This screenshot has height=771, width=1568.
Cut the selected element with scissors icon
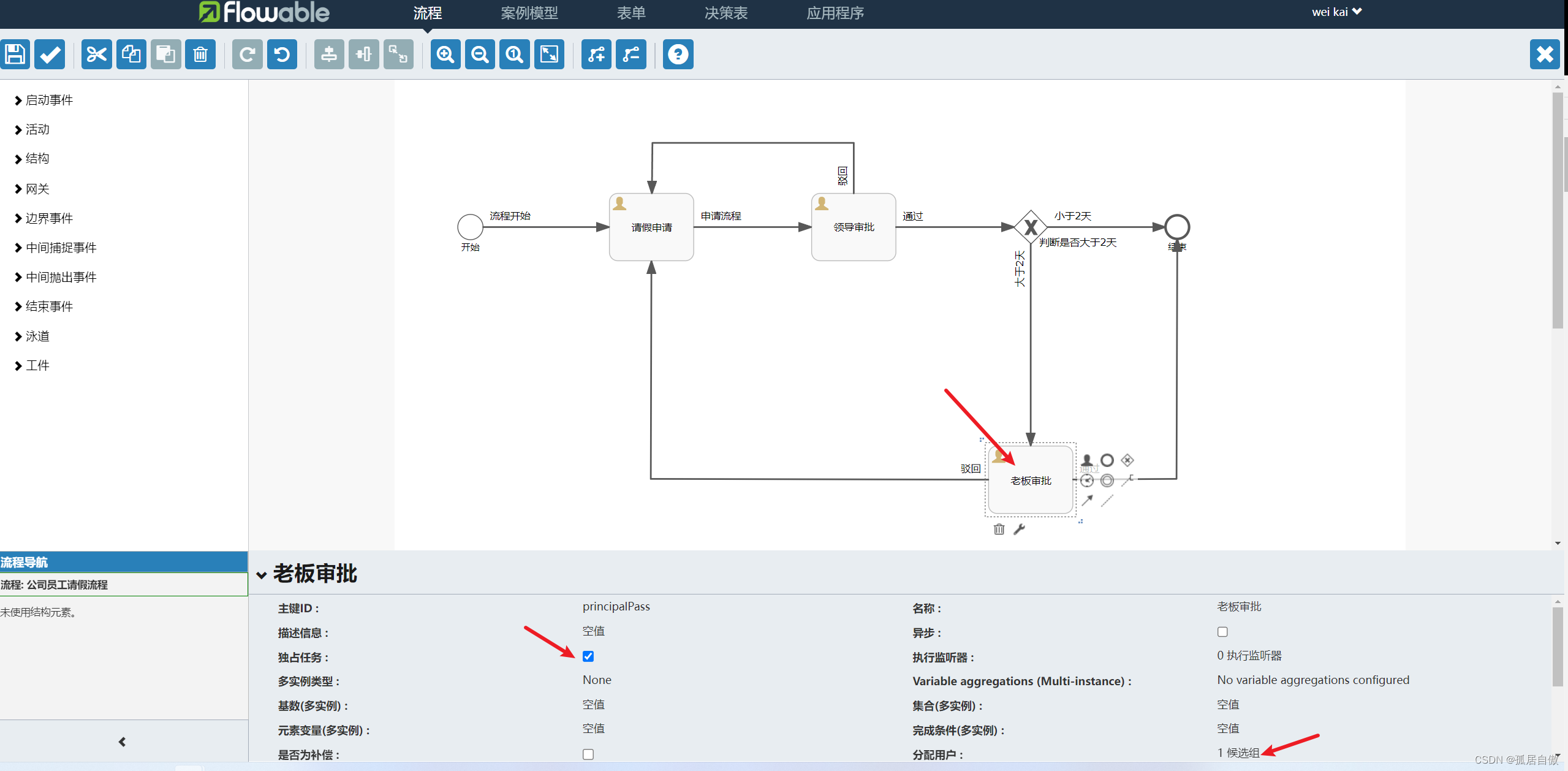click(97, 55)
